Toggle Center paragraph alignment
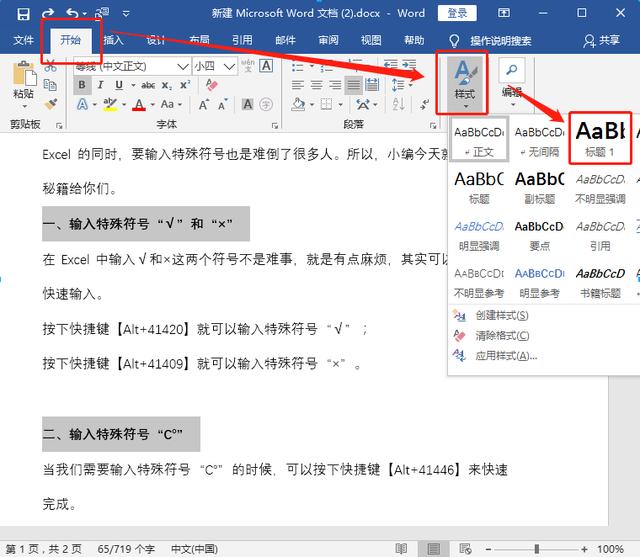The height and width of the screenshot is (557, 640). tap(316, 85)
